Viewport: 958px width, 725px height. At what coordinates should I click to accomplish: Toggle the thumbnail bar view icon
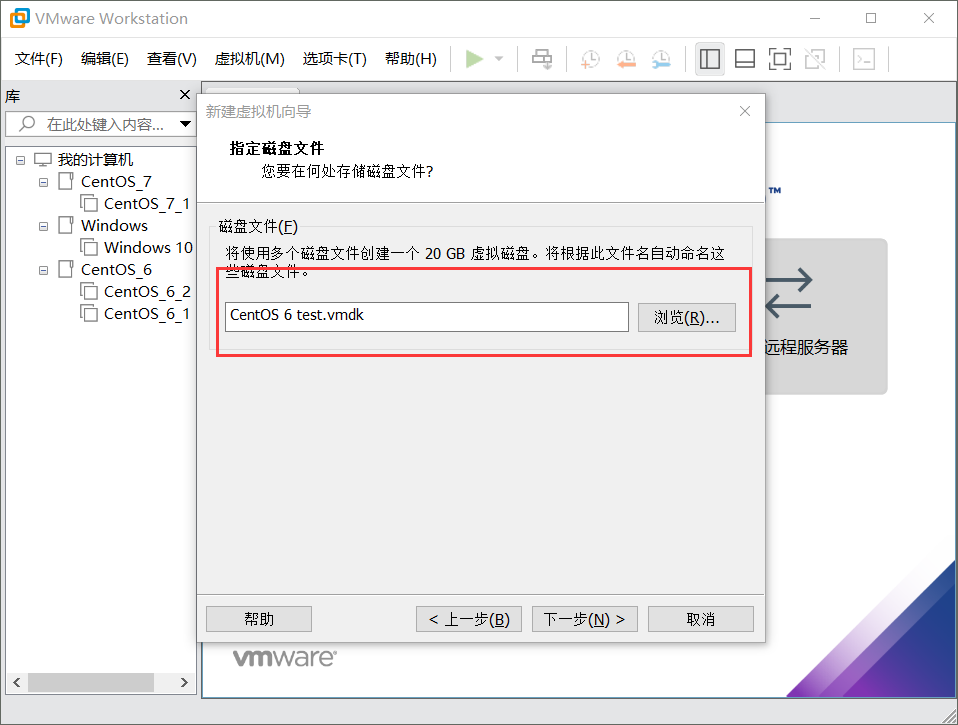pos(745,59)
